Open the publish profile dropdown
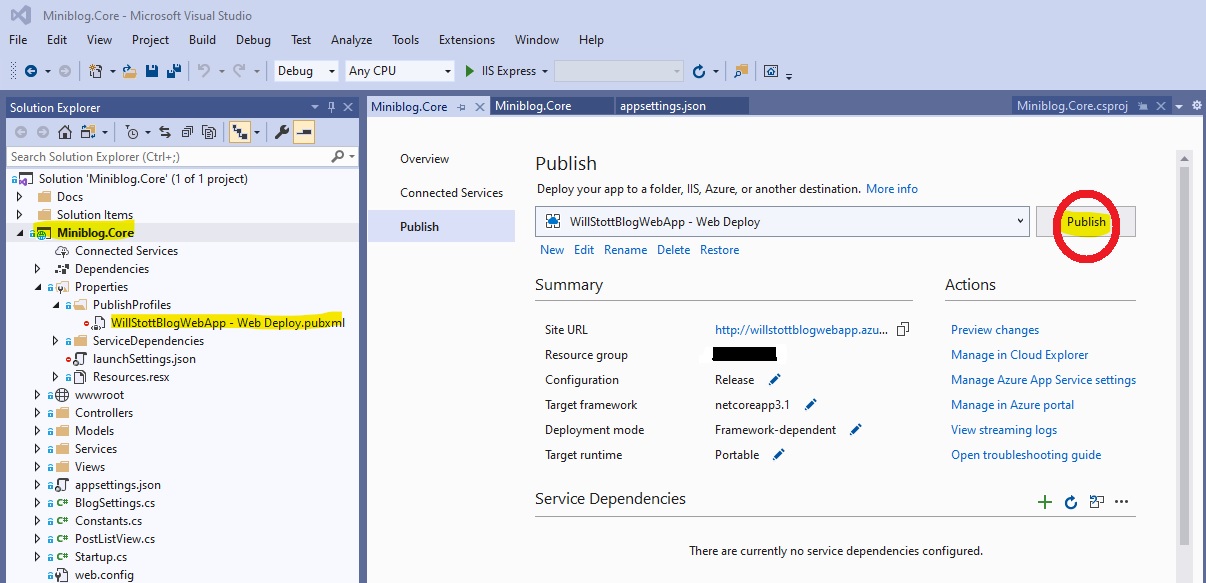The width and height of the screenshot is (1206, 583). click(1019, 222)
